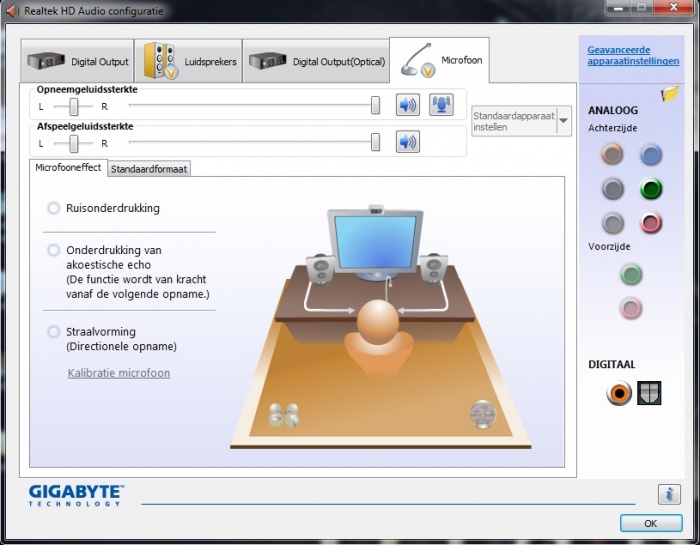Click the right speaker in the illustration

click(x=433, y=268)
